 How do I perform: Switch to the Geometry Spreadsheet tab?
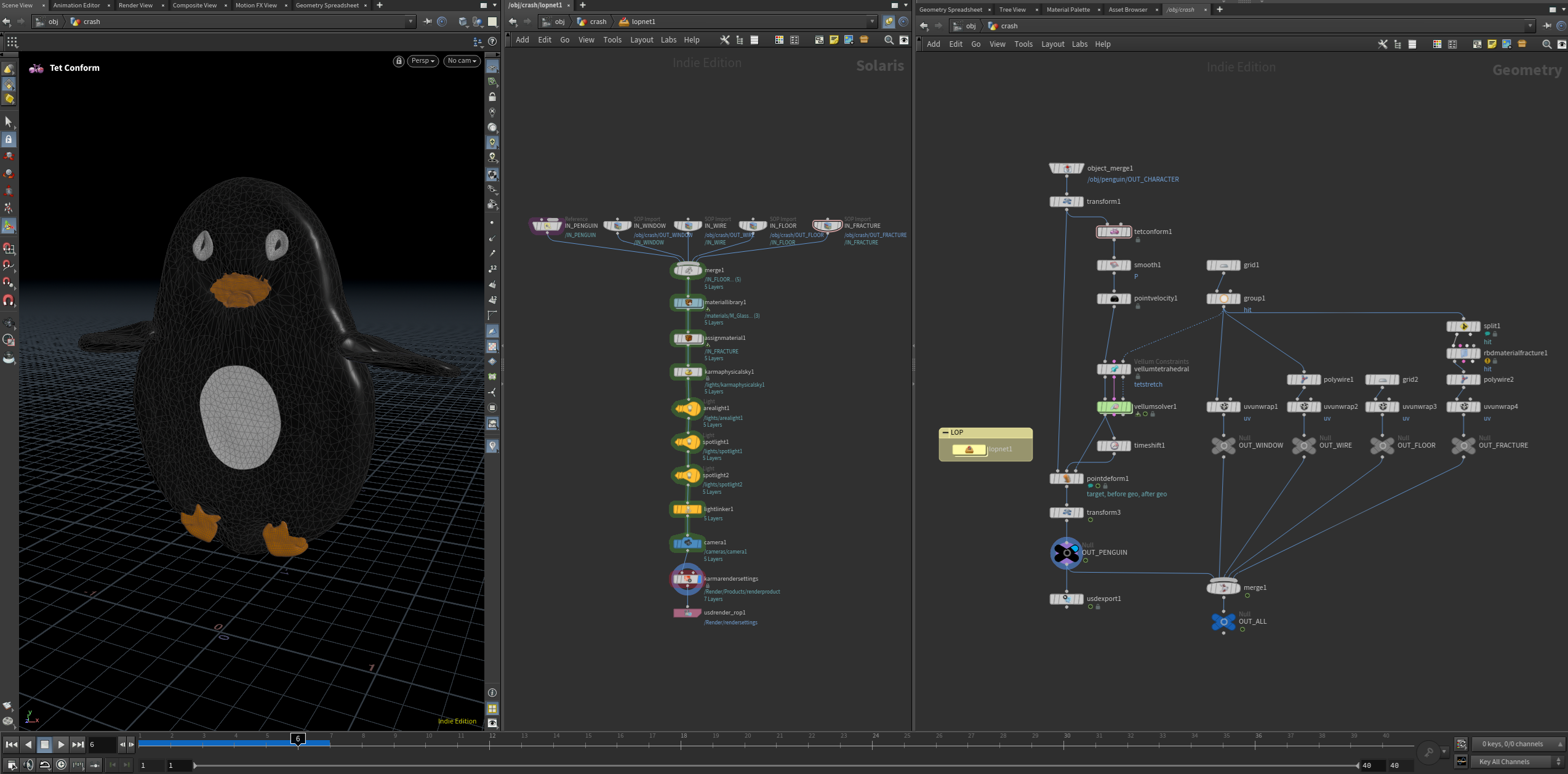327,5
